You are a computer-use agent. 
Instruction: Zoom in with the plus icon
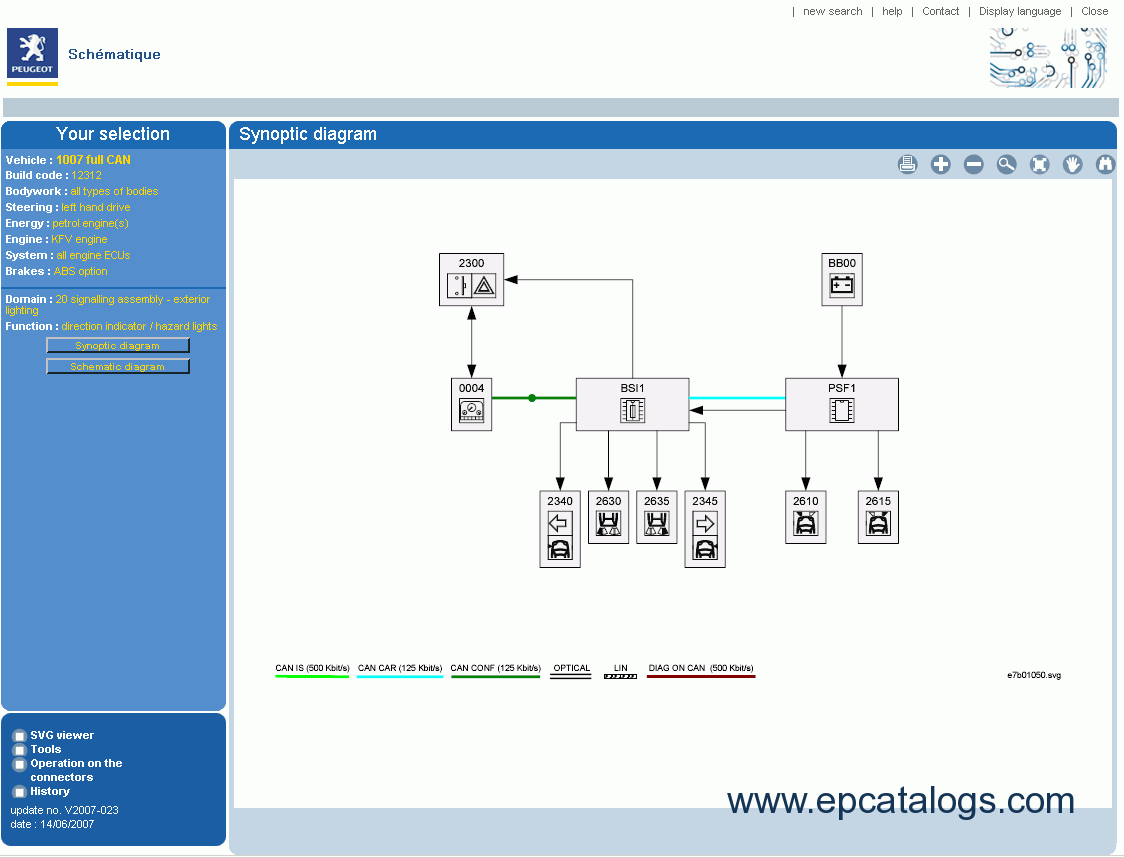tap(940, 165)
